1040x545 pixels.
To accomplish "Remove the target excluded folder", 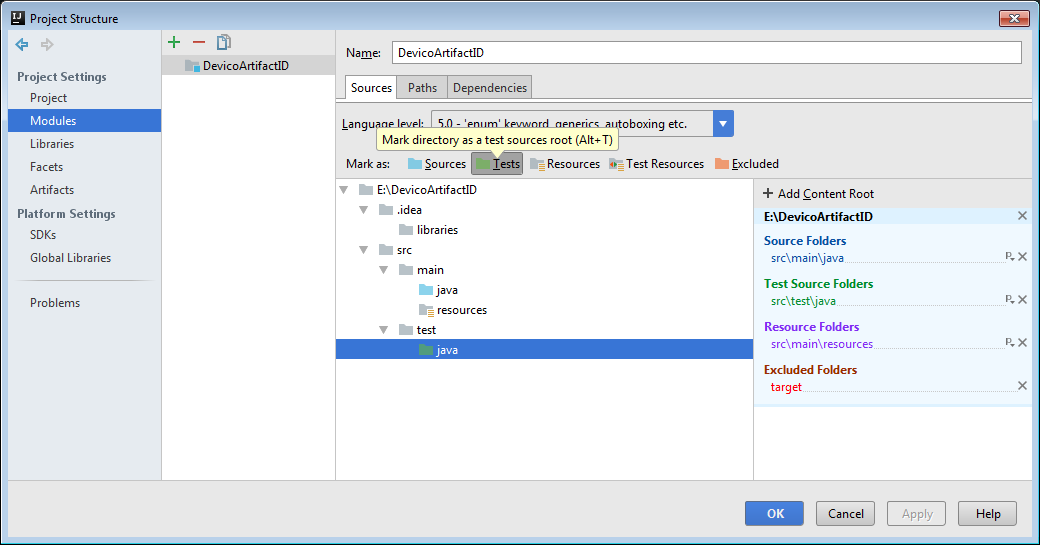I will pos(1022,386).
